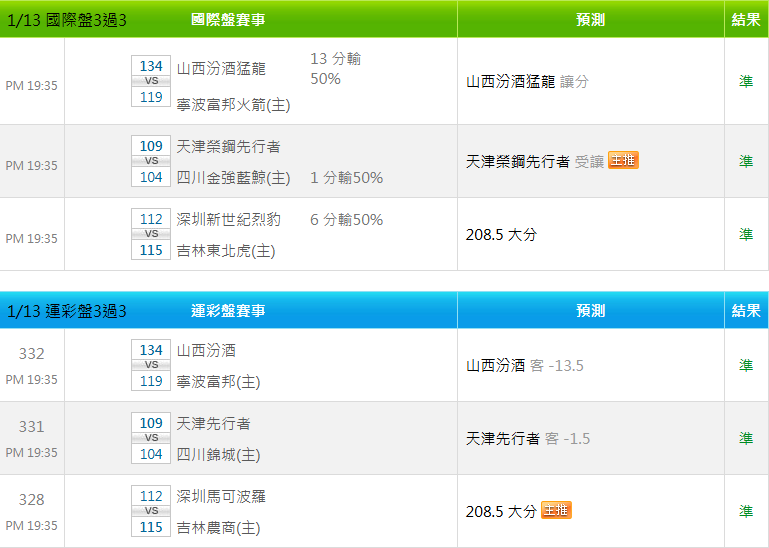769x548 pixels.
Task: Open team 四川金強藍鯨(主)
Action: click(233, 178)
